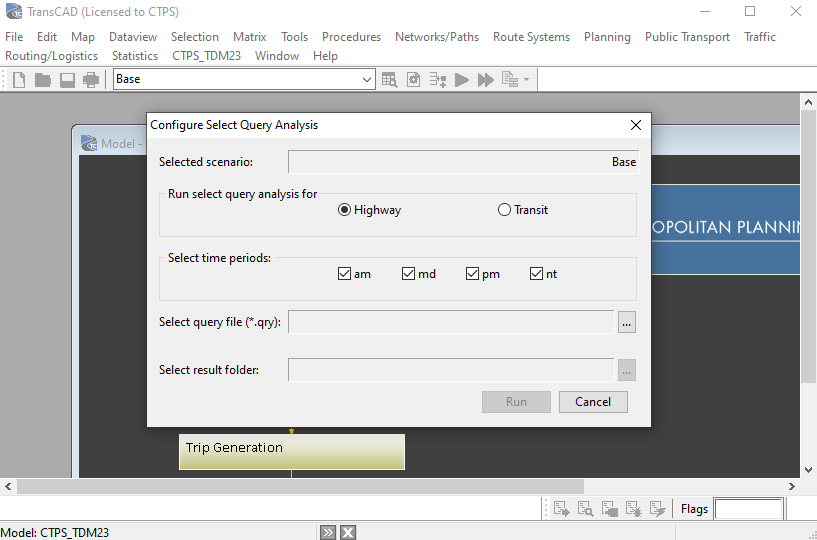
Task: Click the Flags input field
Action: [x=748, y=509]
